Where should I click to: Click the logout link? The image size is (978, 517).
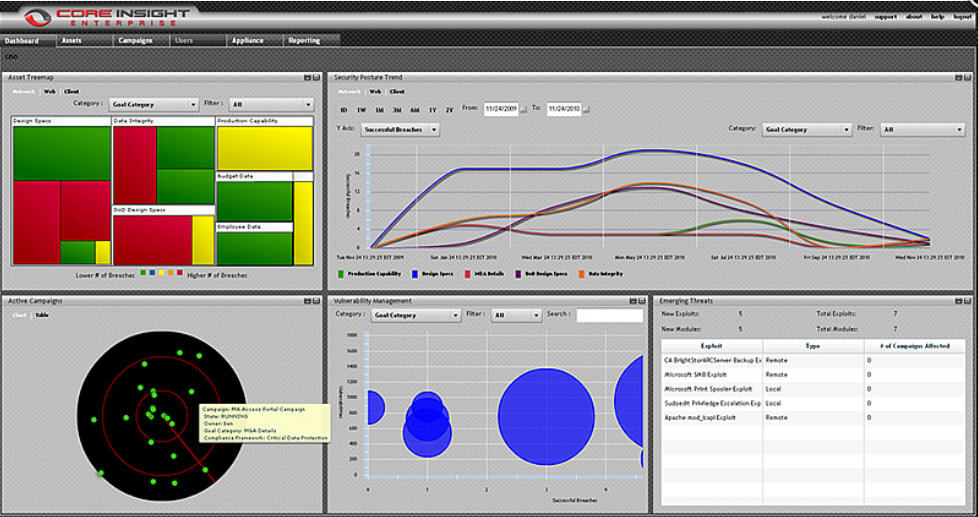point(962,17)
